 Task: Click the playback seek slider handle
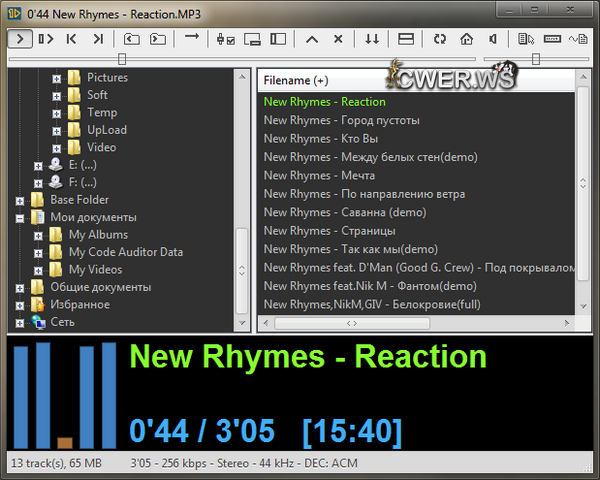pyautogui.click(x=122, y=59)
